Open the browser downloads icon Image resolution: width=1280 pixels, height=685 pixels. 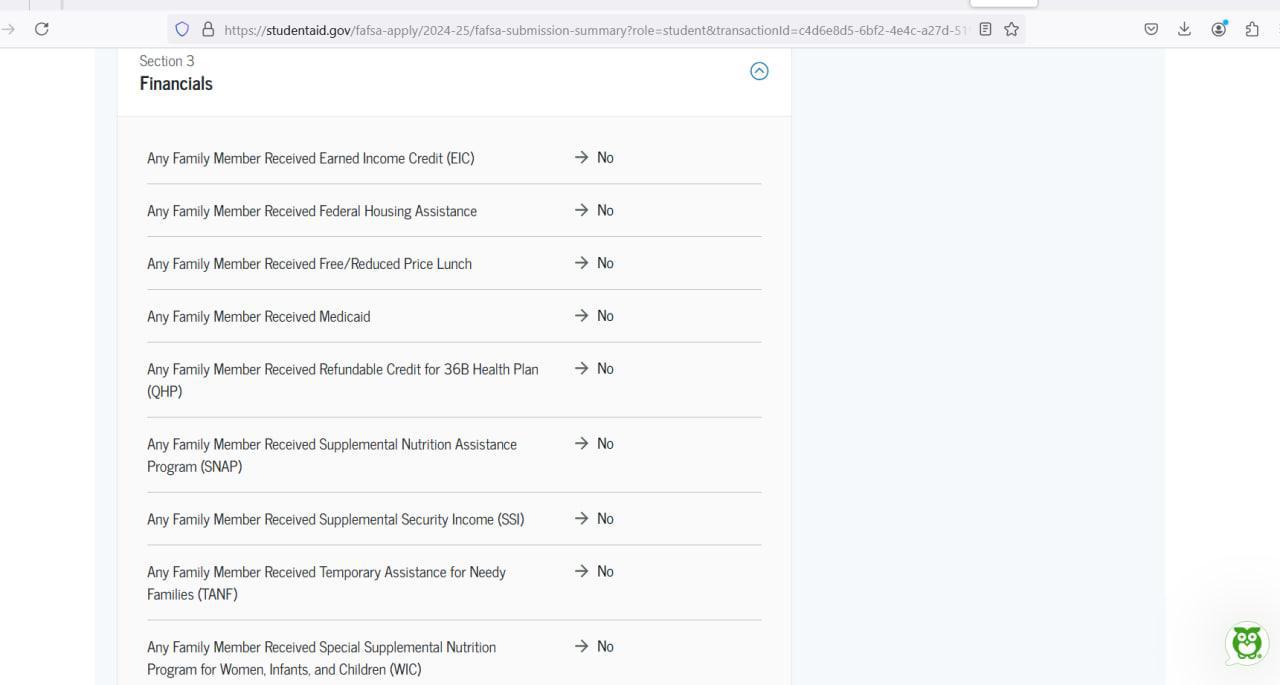tap(1184, 29)
